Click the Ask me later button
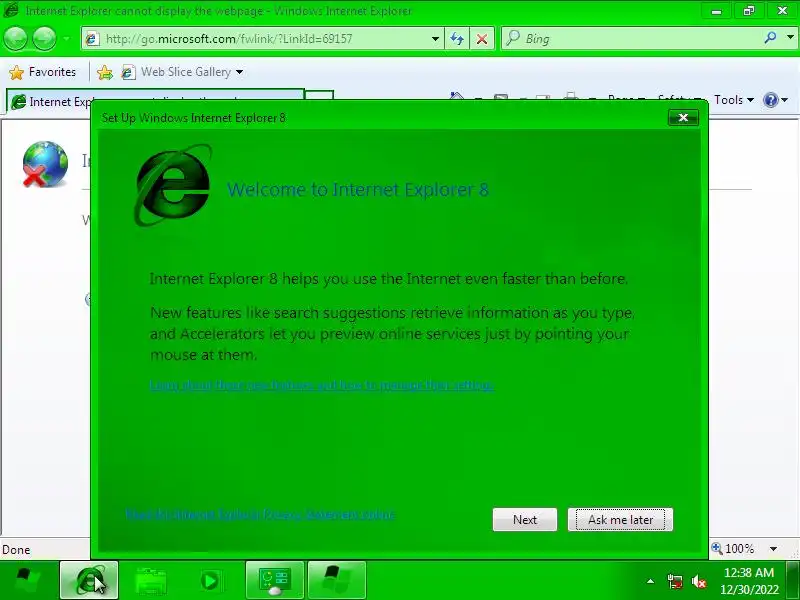Image resolution: width=800 pixels, height=600 pixels. click(x=620, y=519)
